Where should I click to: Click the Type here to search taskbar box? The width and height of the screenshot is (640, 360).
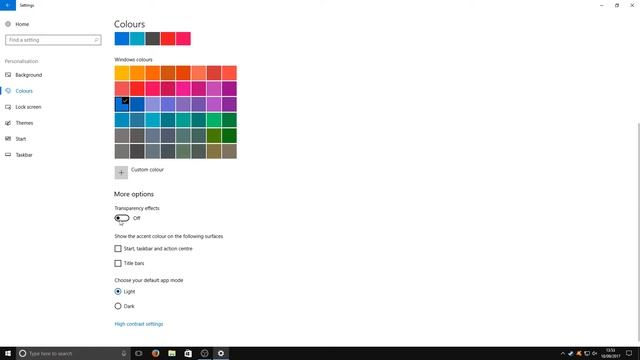pyautogui.click(x=73, y=353)
